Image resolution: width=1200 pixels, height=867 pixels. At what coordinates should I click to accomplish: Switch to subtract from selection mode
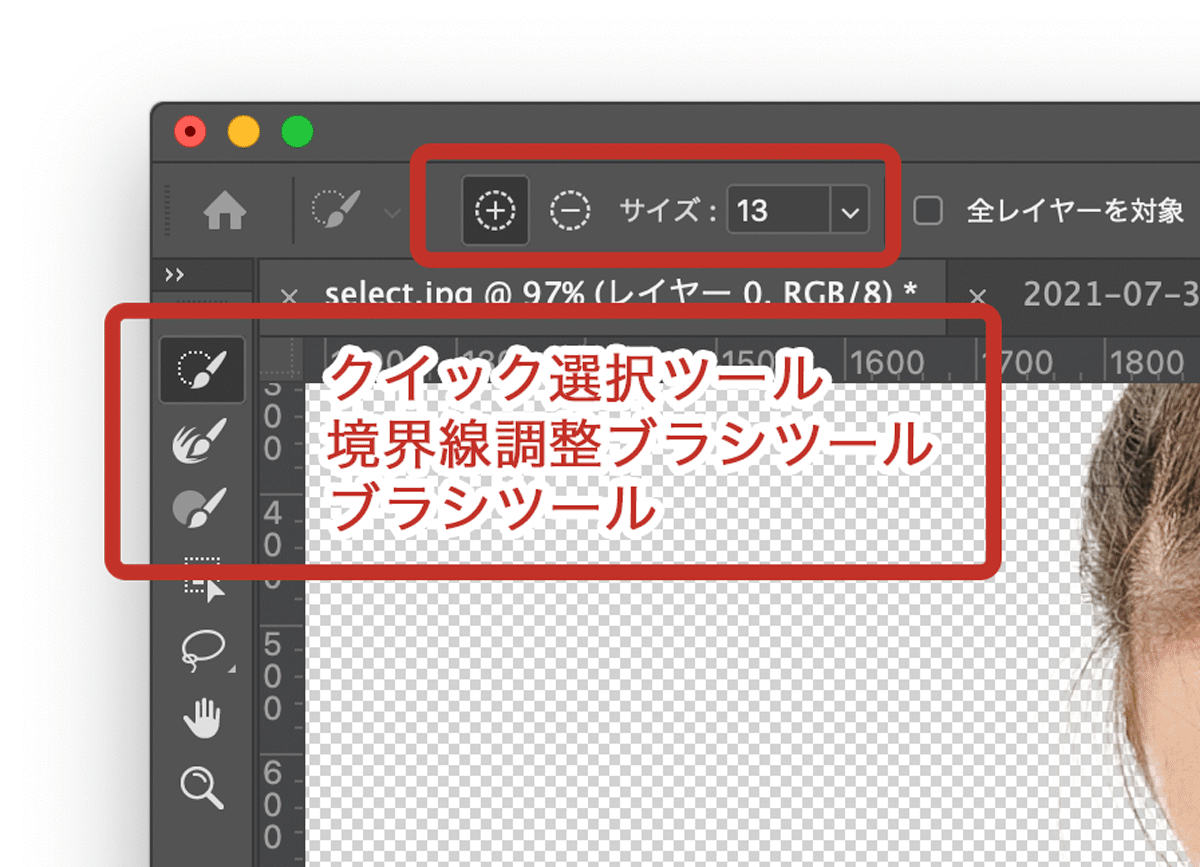point(568,211)
